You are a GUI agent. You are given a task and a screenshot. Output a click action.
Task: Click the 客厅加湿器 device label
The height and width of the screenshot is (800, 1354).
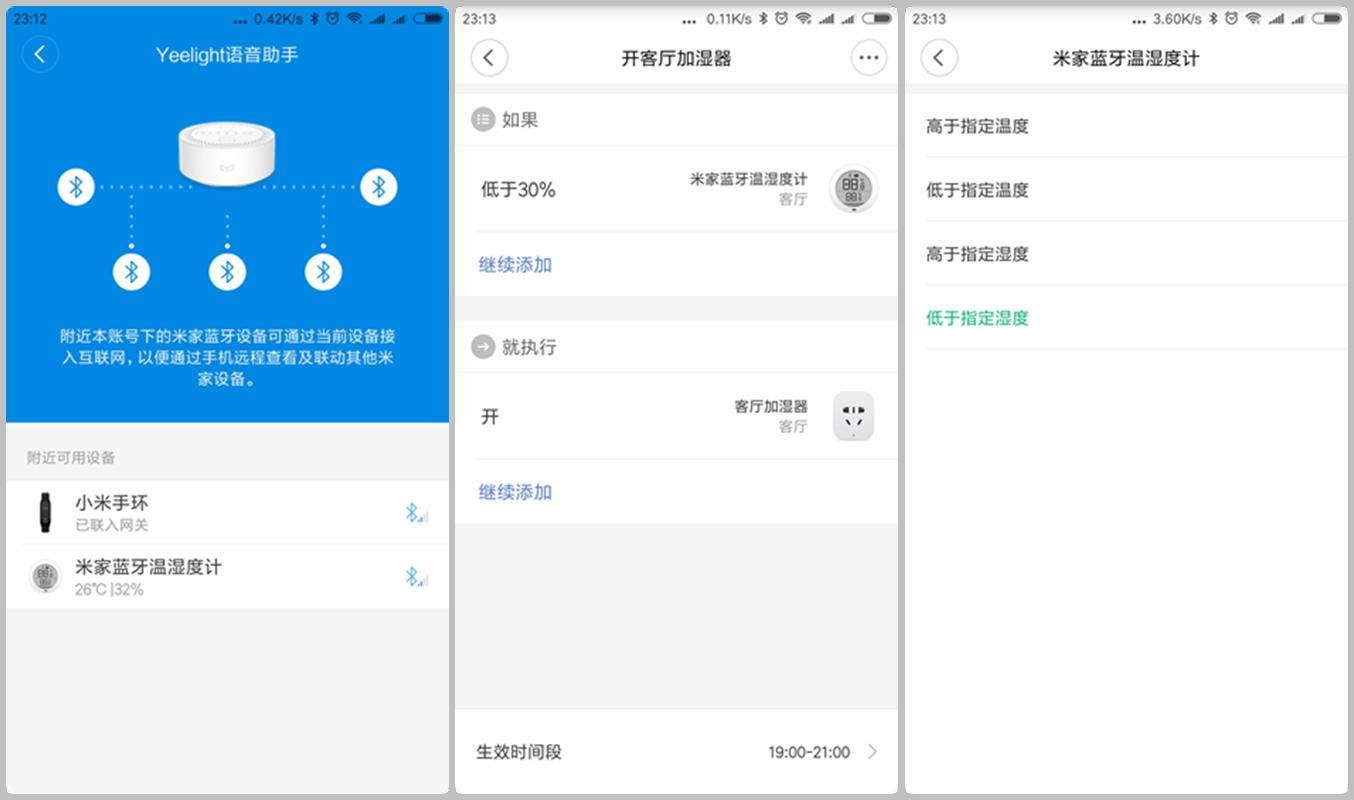(771, 407)
